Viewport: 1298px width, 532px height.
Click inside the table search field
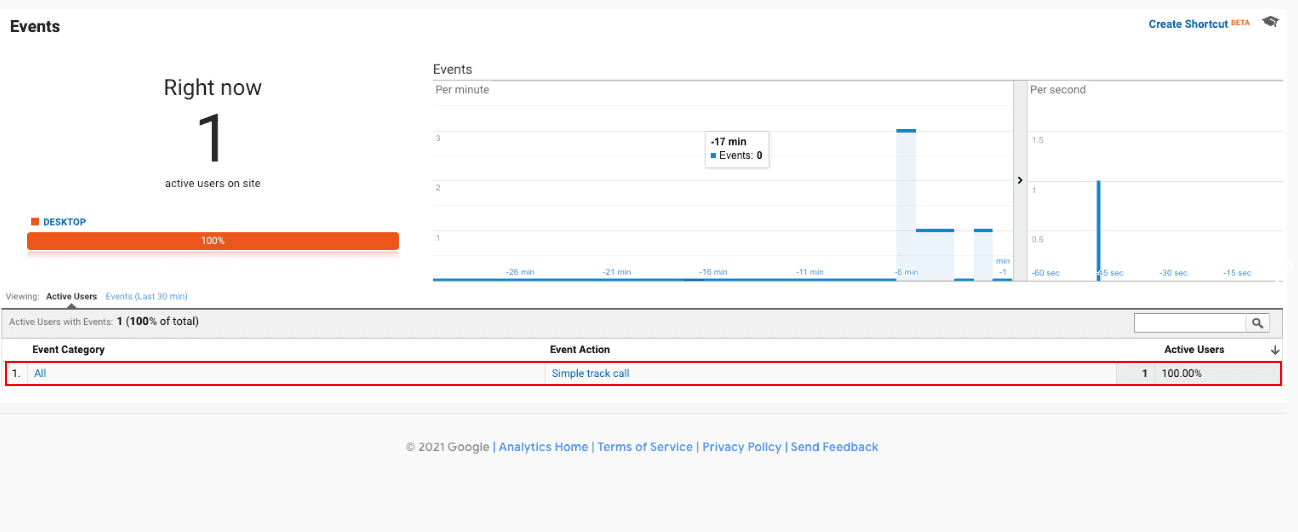(1189, 323)
